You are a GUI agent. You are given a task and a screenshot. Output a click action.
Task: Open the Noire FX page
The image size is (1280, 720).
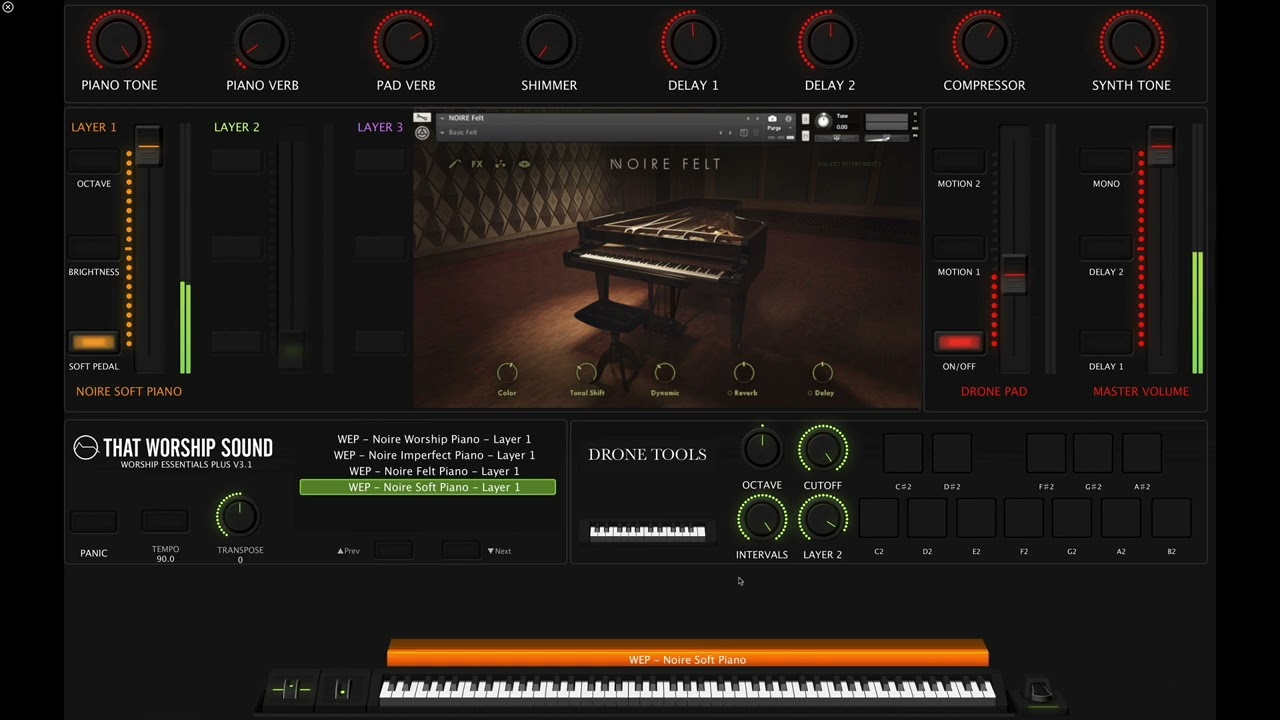pos(477,164)
